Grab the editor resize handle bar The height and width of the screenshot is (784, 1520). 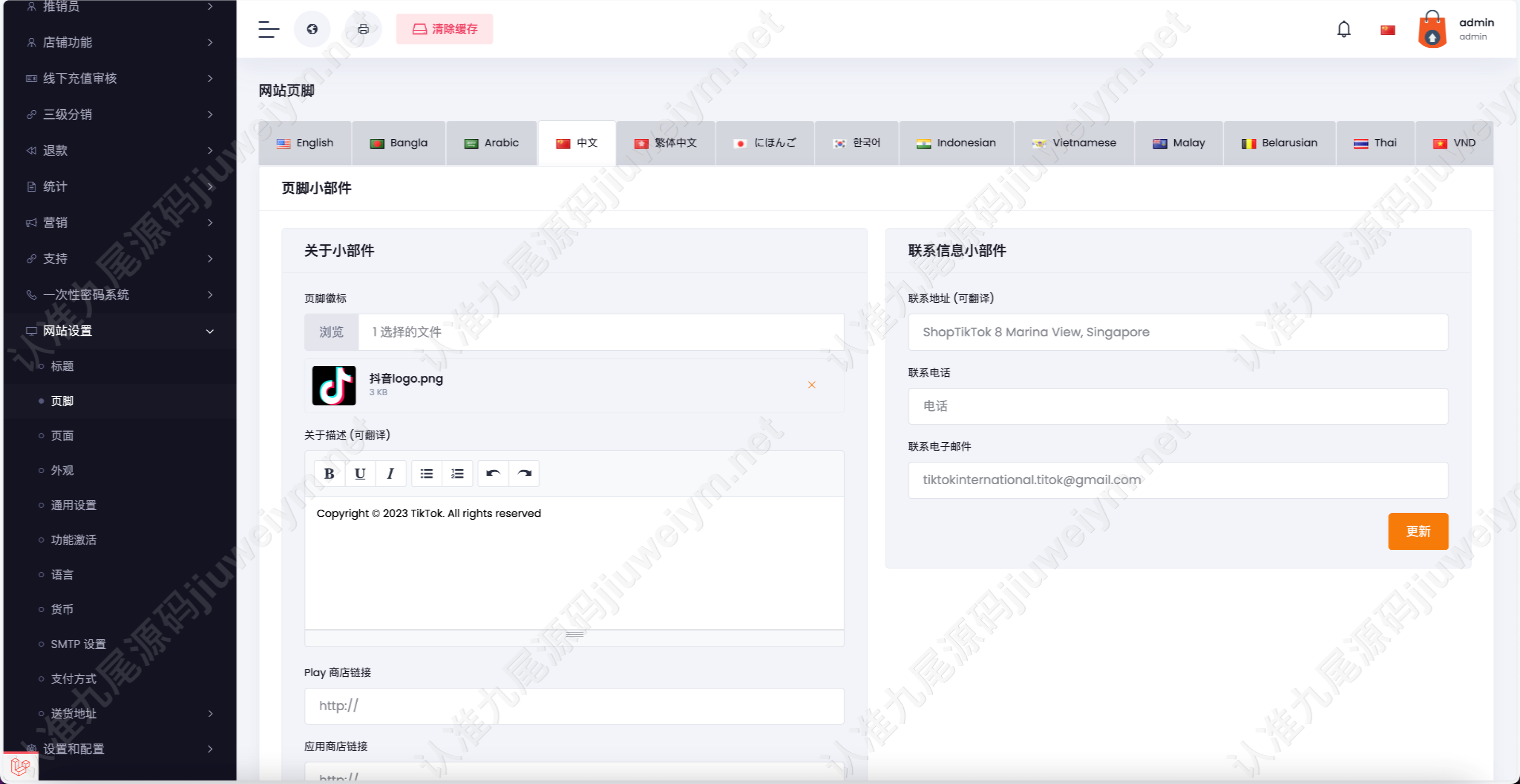click(x=574, y=635)
